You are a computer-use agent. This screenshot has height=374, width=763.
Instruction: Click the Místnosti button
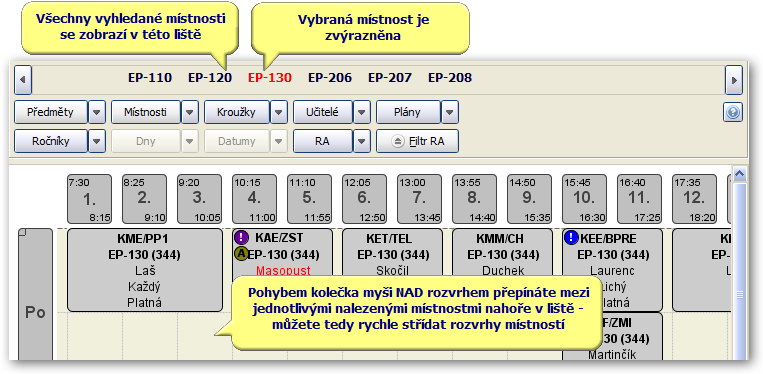tap(145, 112)
